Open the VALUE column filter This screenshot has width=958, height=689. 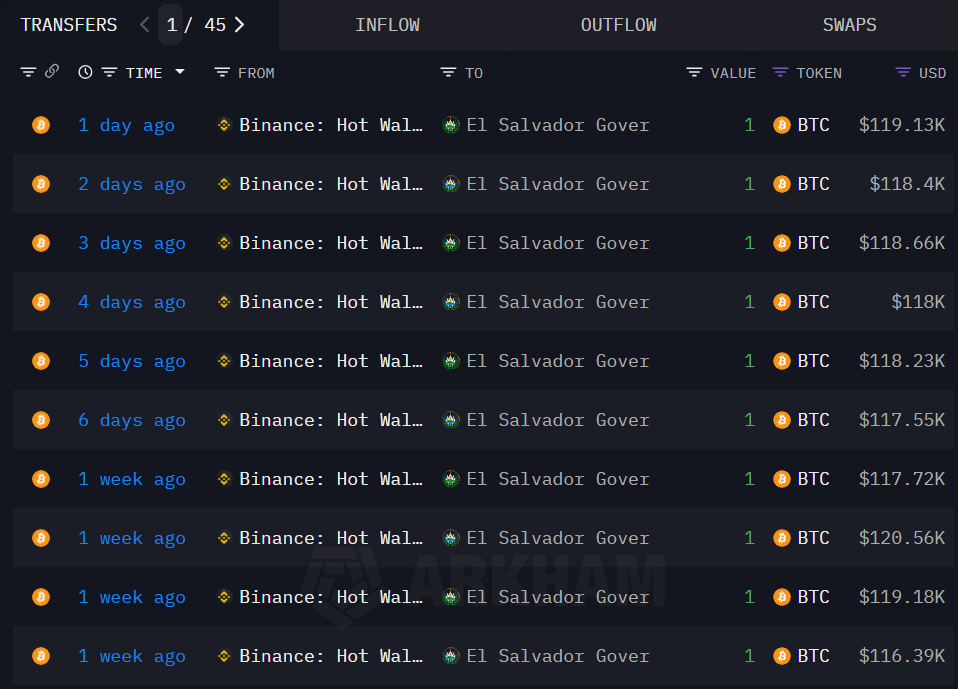pyautogui.click(x=695, y=72)
